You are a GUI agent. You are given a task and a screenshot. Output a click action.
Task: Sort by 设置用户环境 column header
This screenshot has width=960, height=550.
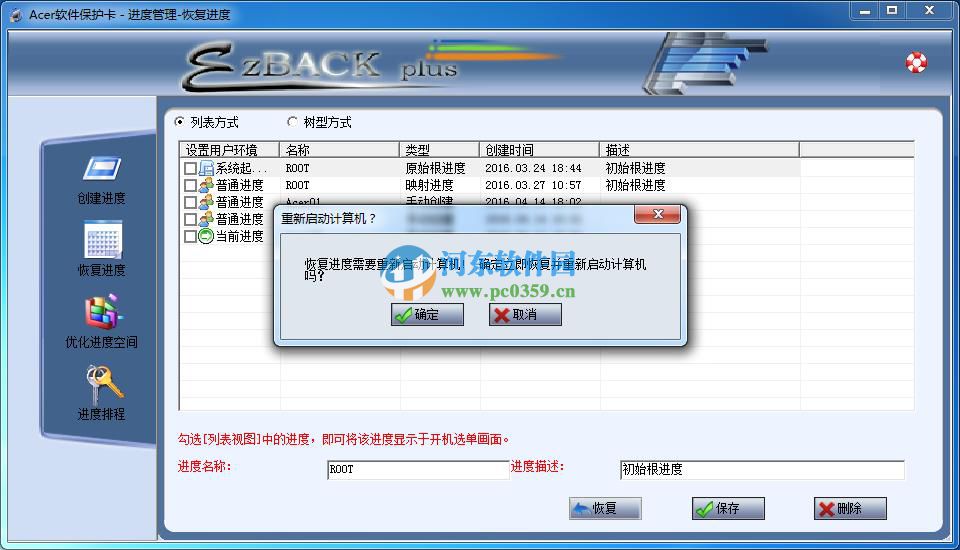(230, 150)
